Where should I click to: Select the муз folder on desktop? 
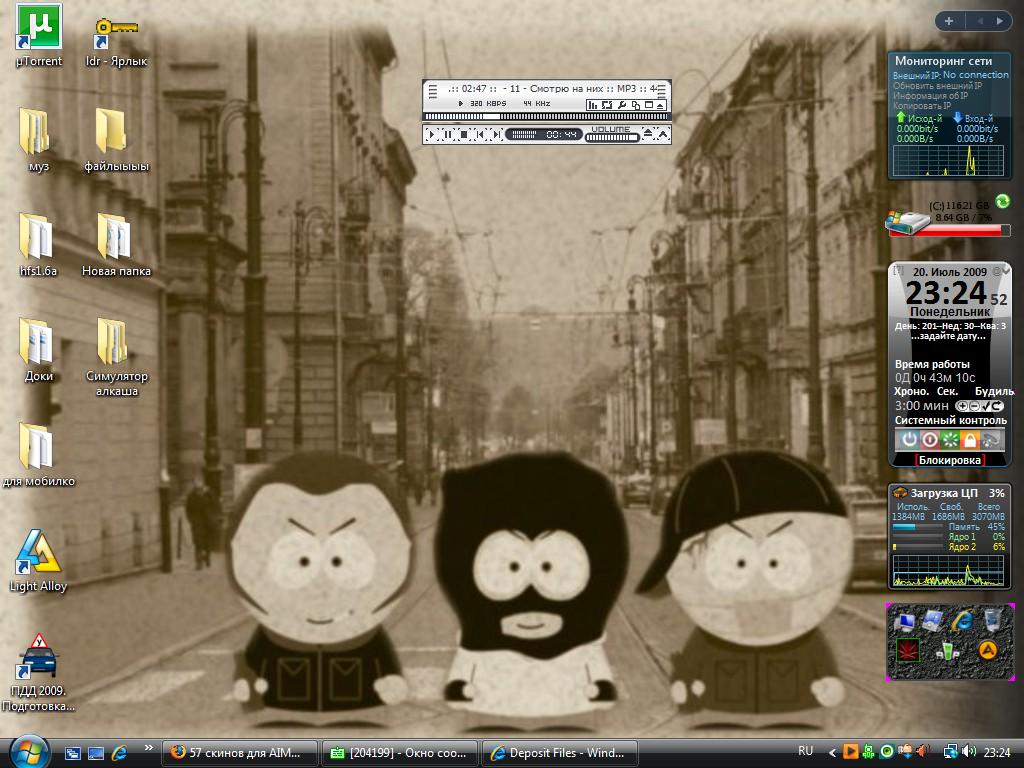pos(39,140)
